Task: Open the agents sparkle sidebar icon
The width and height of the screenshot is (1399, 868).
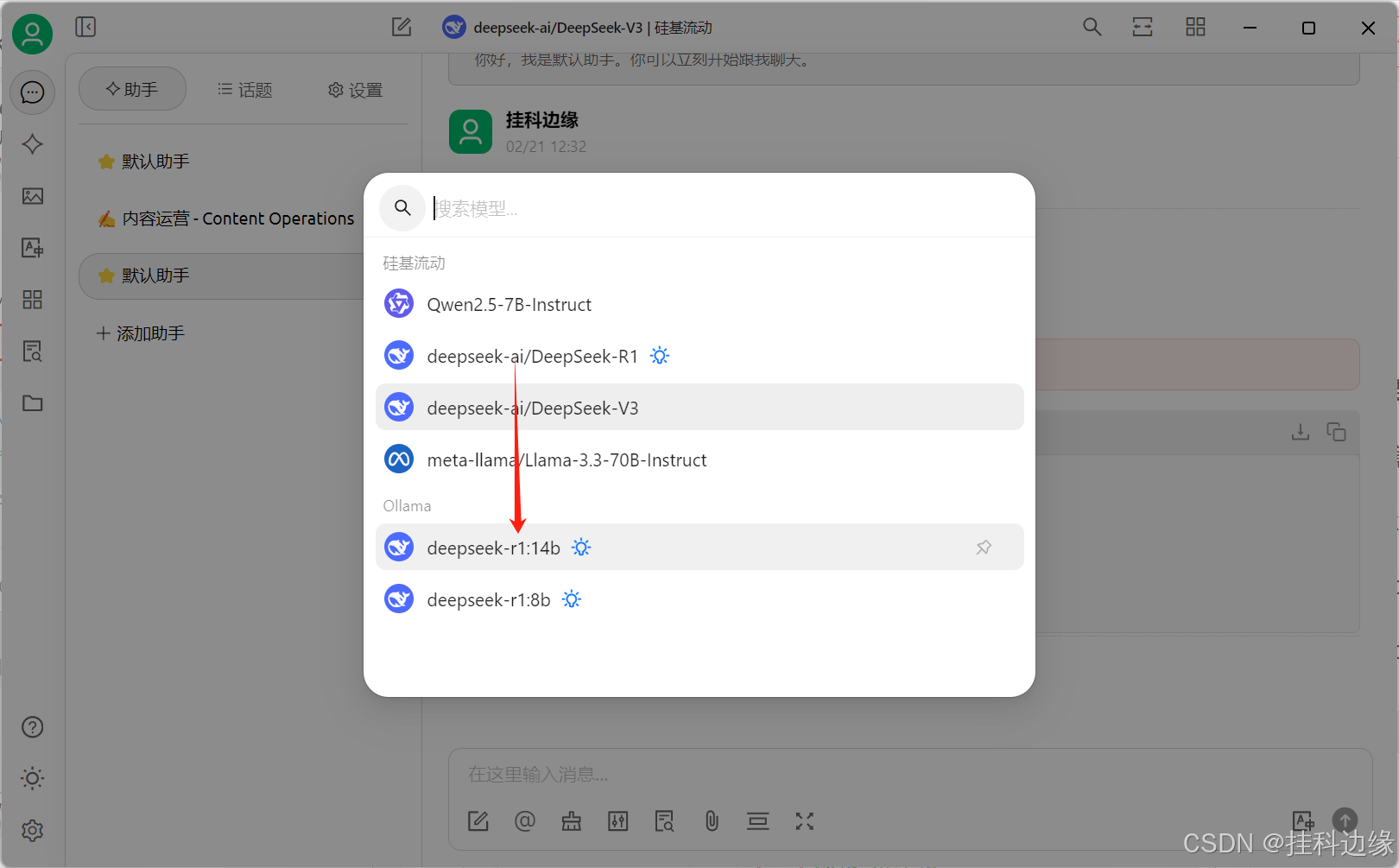Action: click(x=33, y=144)
